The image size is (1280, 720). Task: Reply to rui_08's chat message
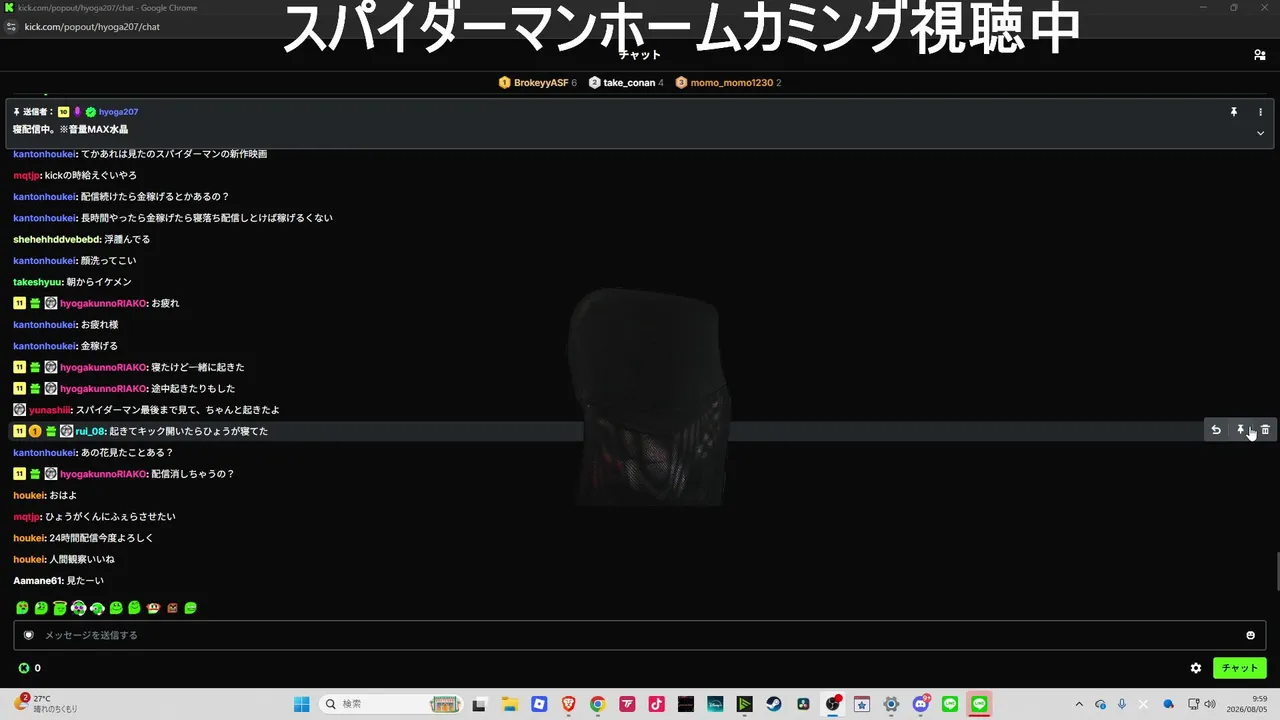click(x=1216, y=430)
